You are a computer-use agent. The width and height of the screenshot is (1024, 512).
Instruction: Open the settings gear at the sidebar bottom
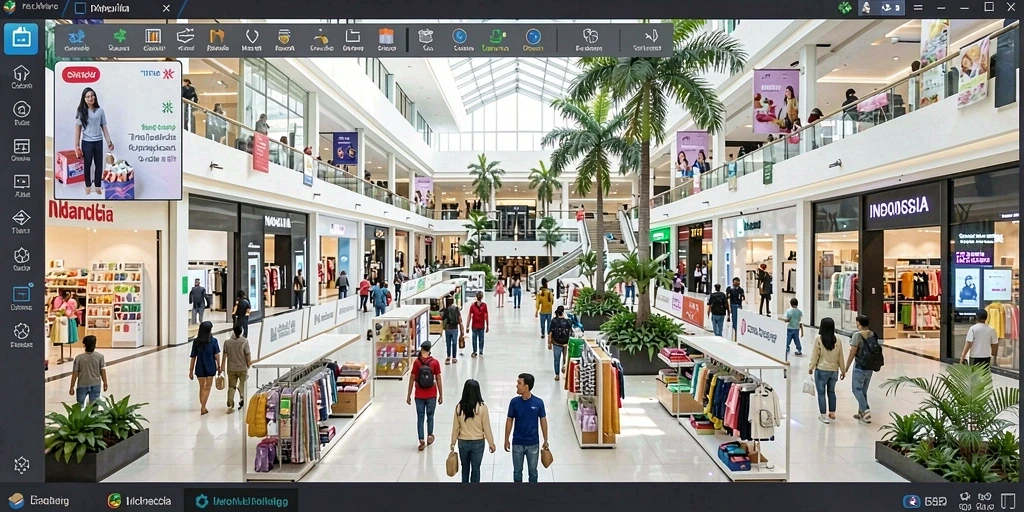(22, 465)
